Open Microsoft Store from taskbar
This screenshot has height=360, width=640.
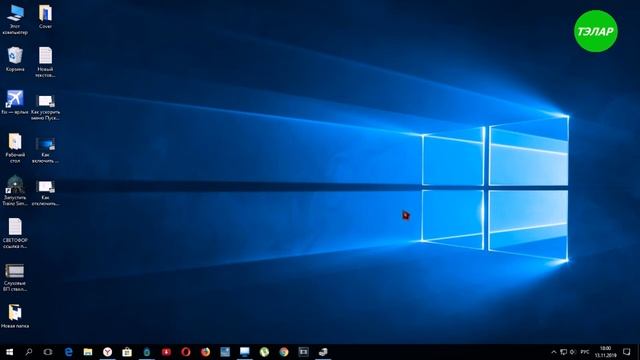click(x=127, y=352)
